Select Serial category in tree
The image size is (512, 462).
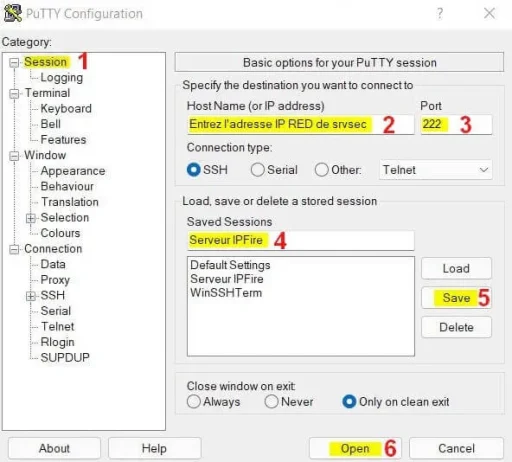click(56, 311)
